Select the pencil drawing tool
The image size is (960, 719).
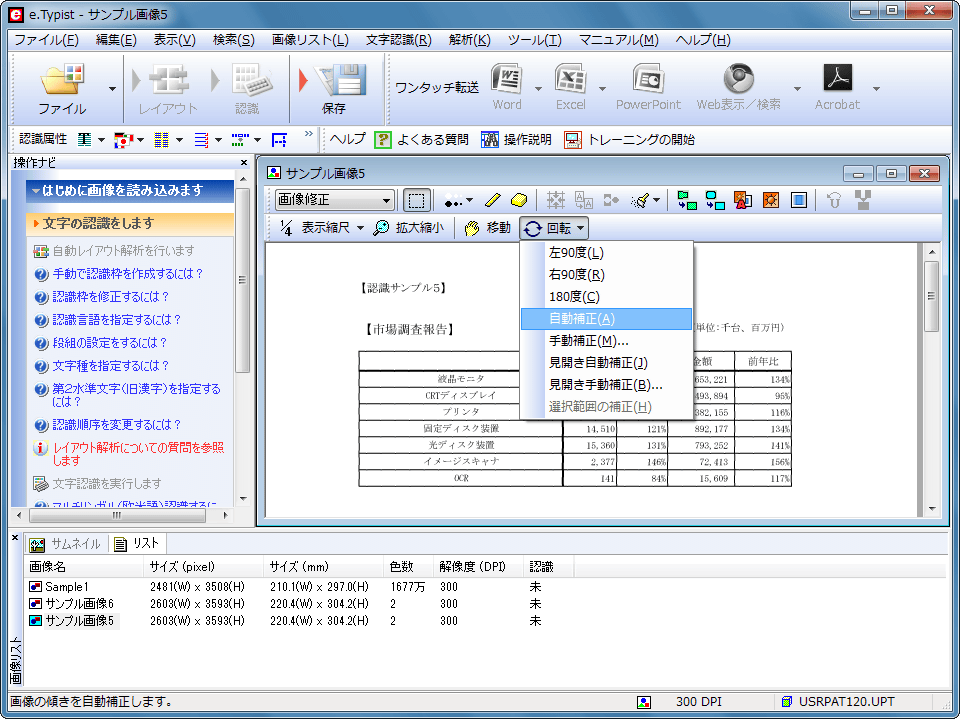coord(493,200)
